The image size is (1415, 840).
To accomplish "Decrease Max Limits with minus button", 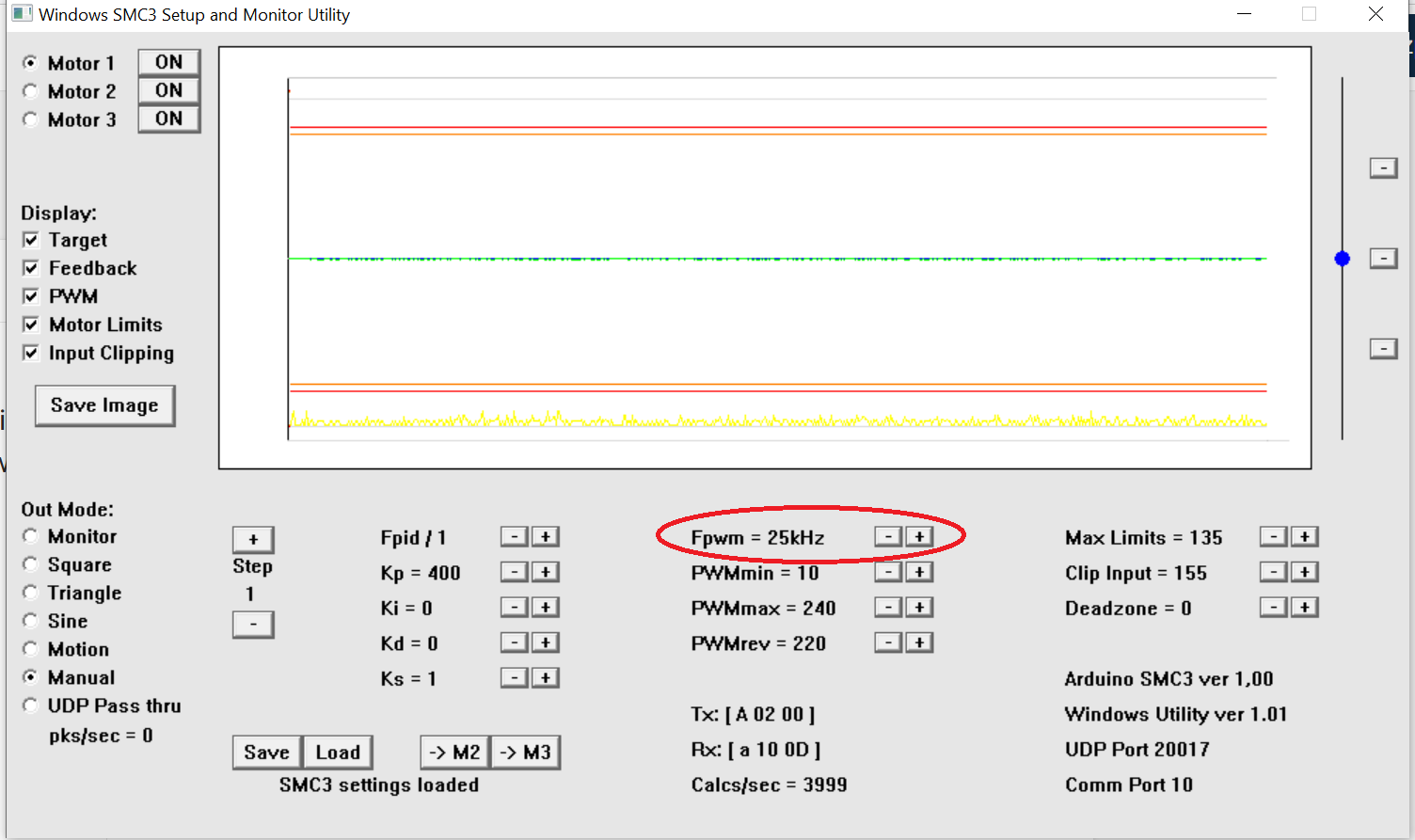I will (1273, 537).
